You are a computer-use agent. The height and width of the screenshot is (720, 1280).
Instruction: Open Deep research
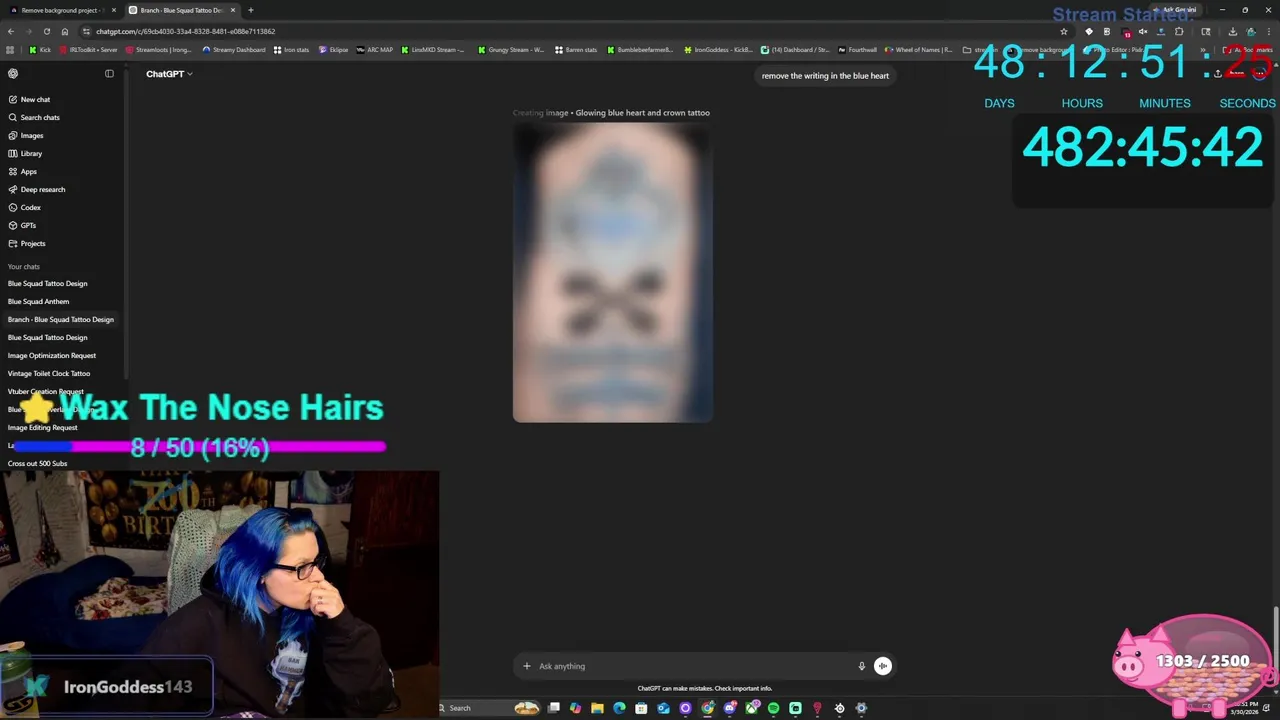click(43, 189)
